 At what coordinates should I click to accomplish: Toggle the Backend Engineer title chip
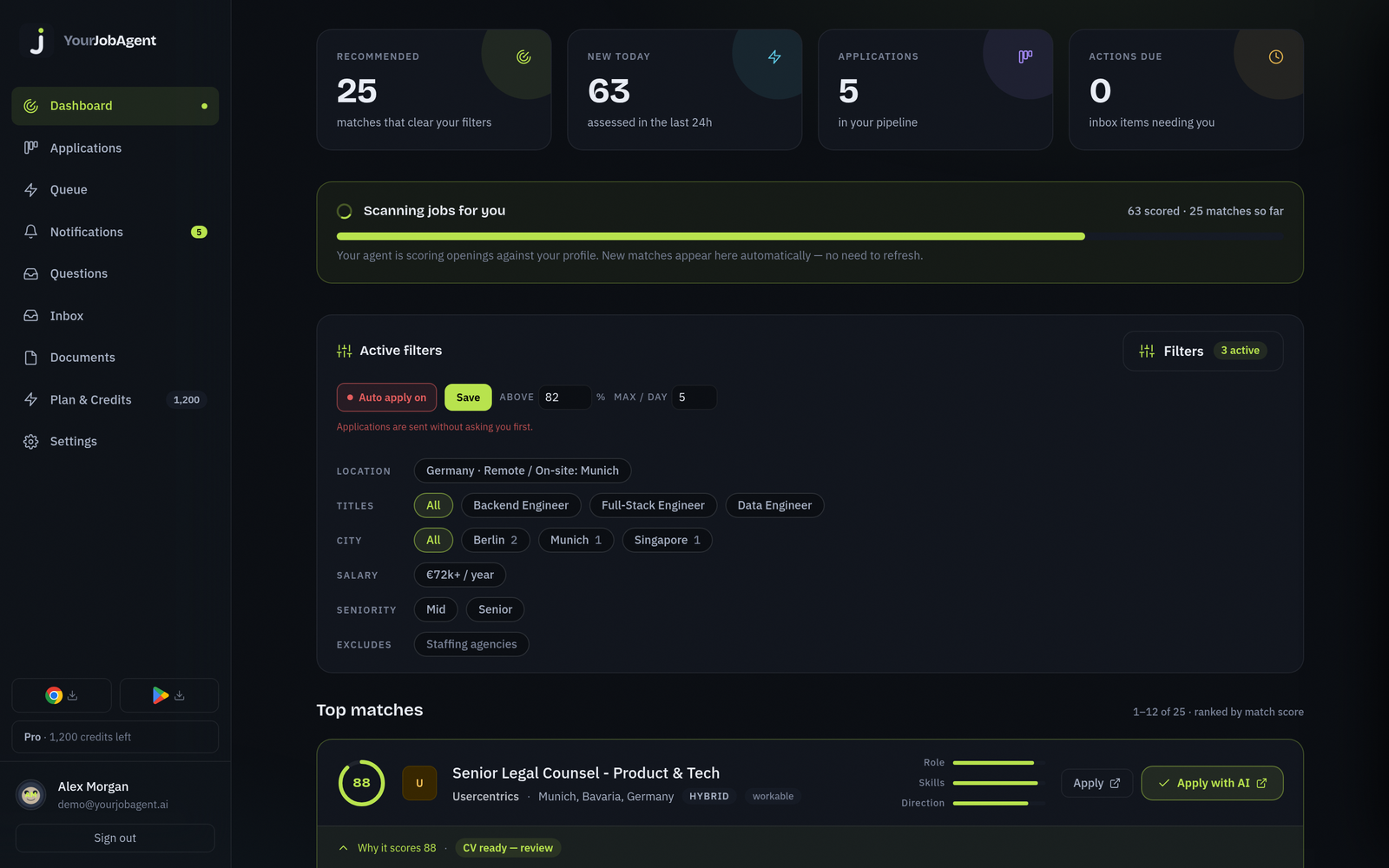(521, 505)
